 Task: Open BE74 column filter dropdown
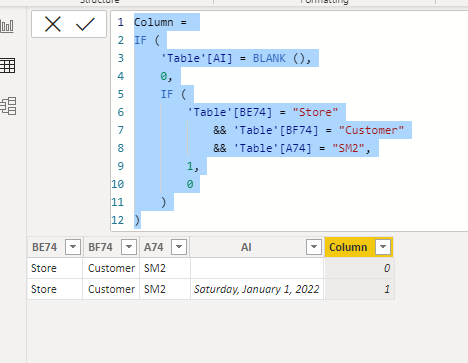pos(73,247)
